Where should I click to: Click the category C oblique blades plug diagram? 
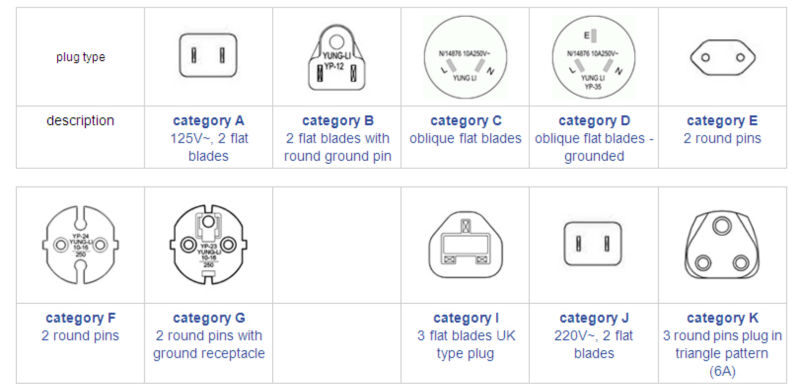(x=465, y=57)
